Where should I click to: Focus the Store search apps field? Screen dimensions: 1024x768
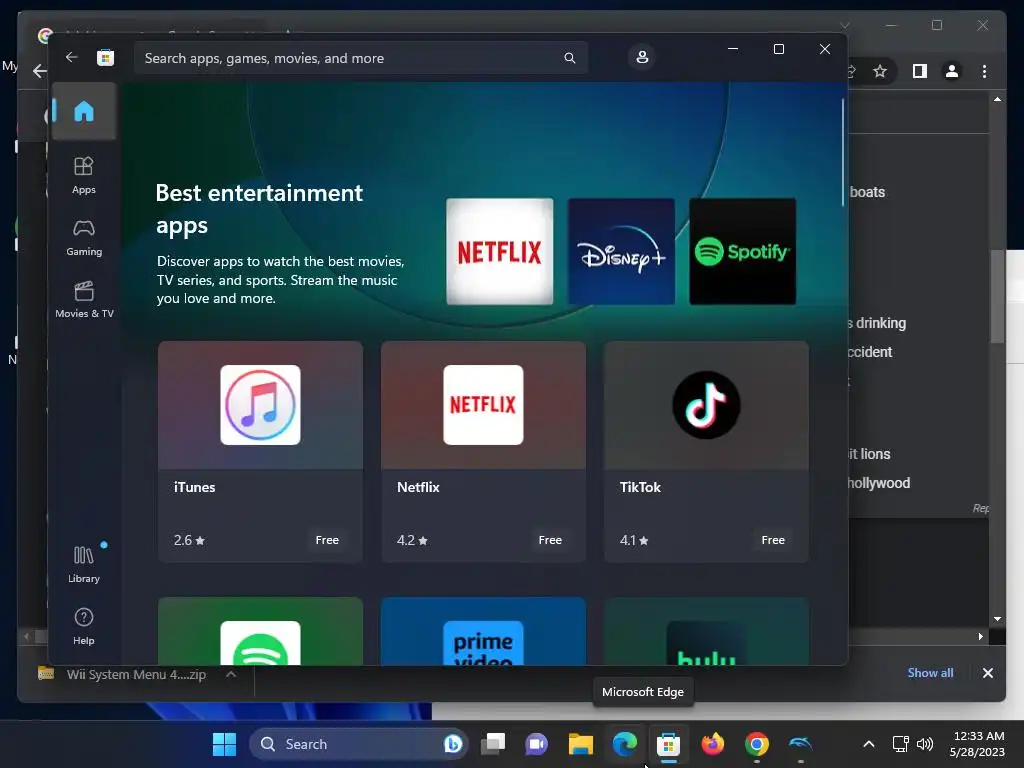(x=361, y=58)
